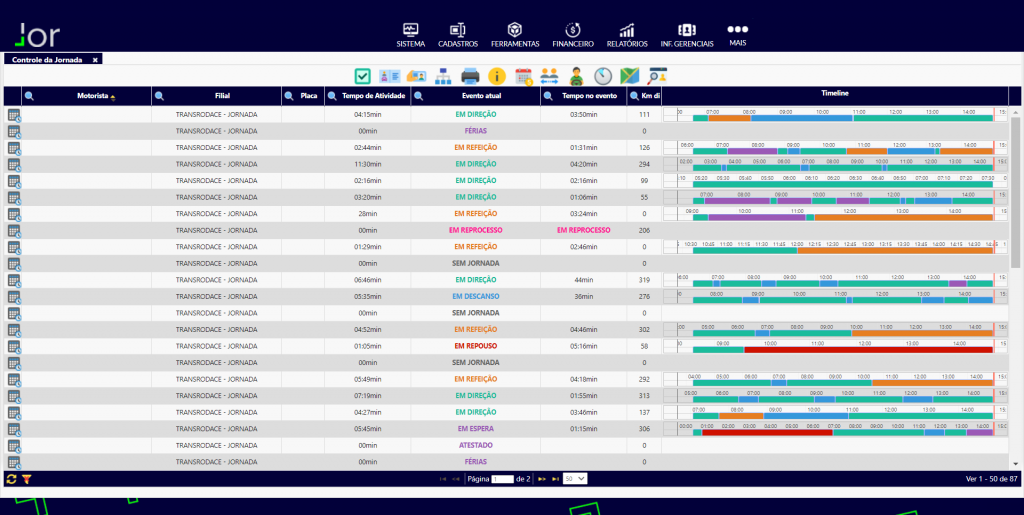The width and height of the screenshot is (1024, 515).
Task: Click the Ver 1 - 50 de 87 text
Action: [991, 479]
